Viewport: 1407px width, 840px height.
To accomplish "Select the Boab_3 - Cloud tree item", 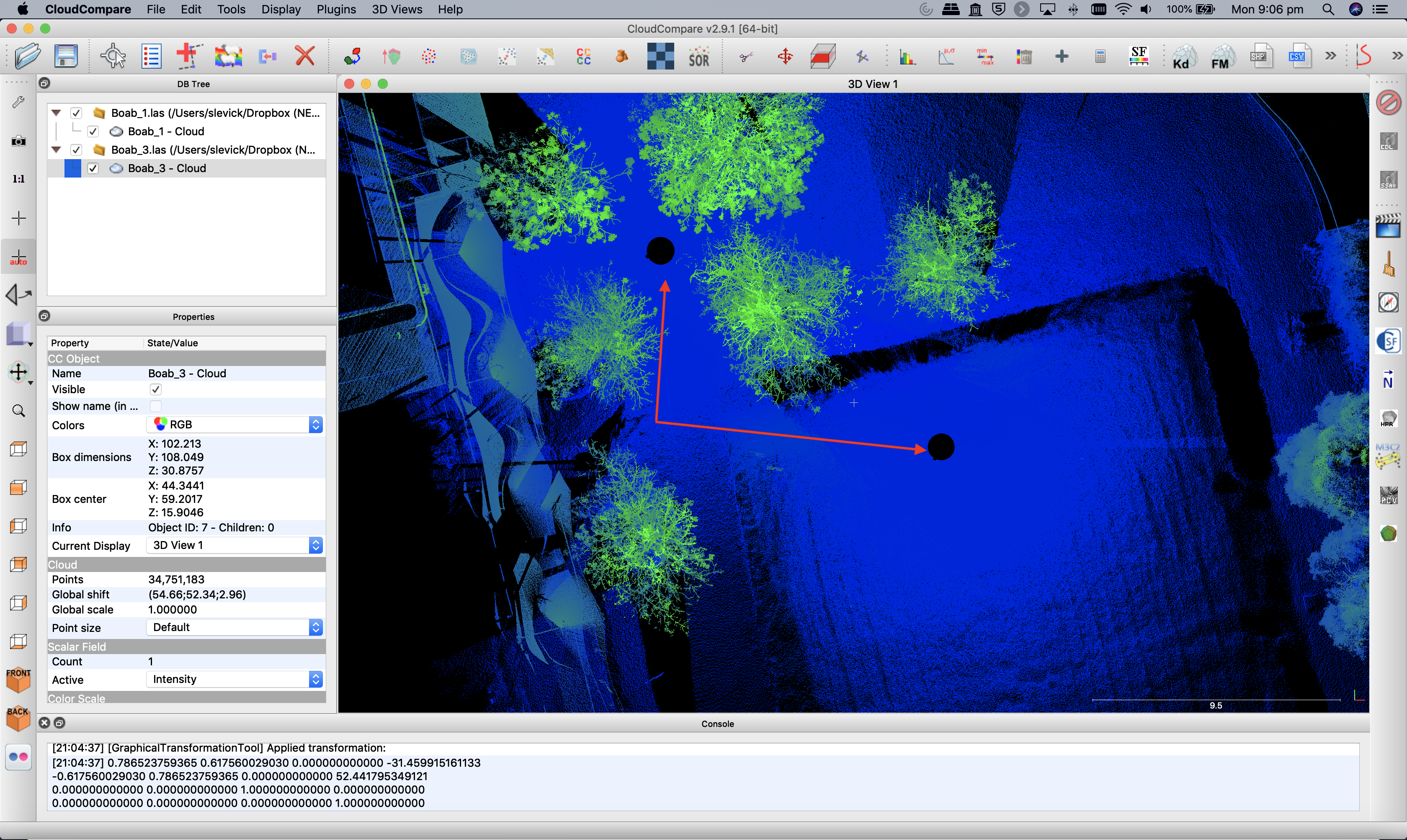I will 167,168.
